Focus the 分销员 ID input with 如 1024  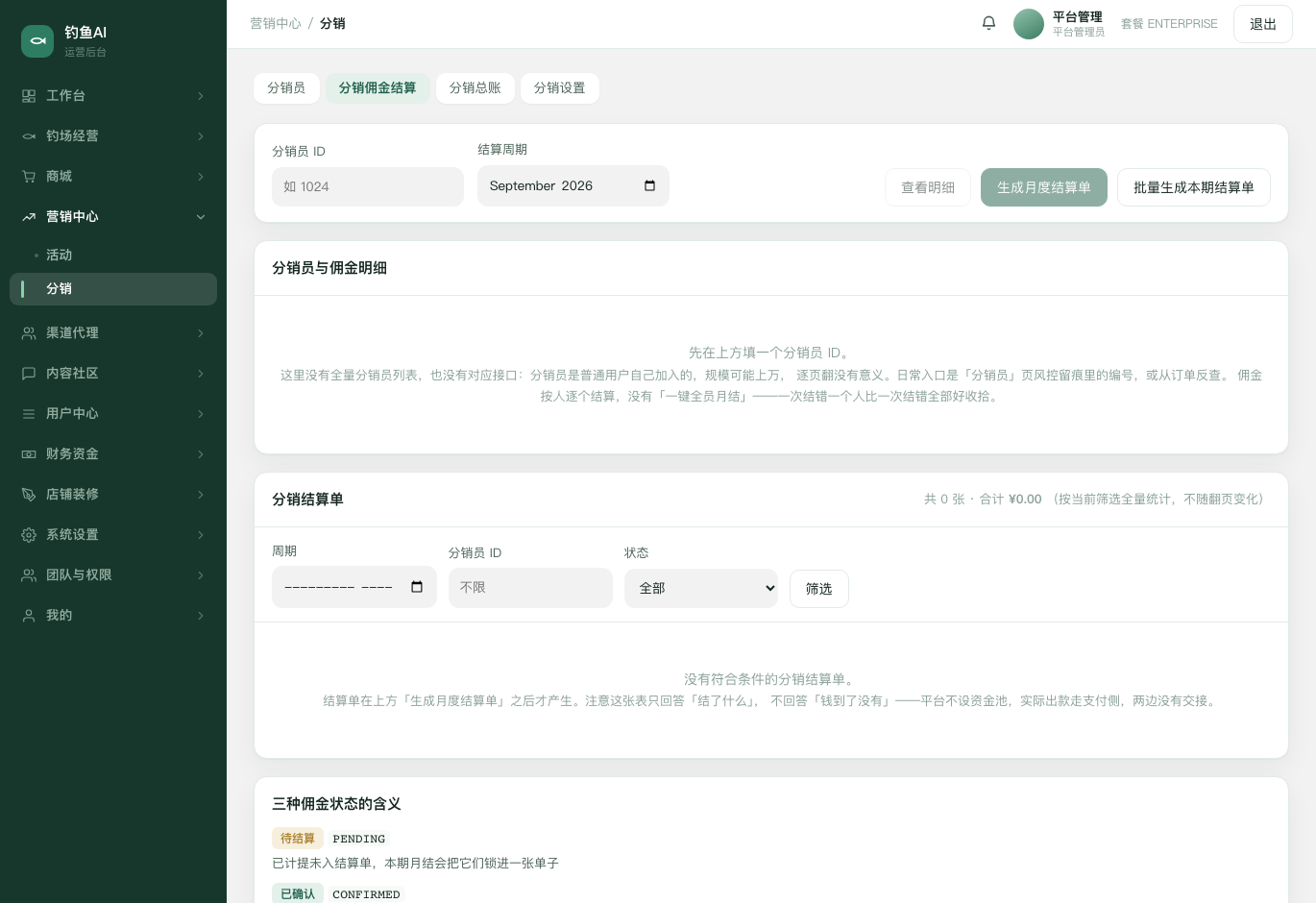(x=368, y=186)
